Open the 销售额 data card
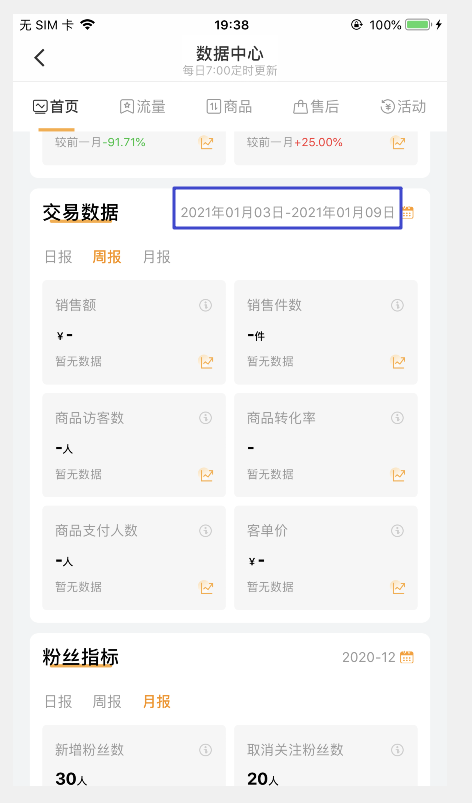472x803 pixels. click(134, 332)
